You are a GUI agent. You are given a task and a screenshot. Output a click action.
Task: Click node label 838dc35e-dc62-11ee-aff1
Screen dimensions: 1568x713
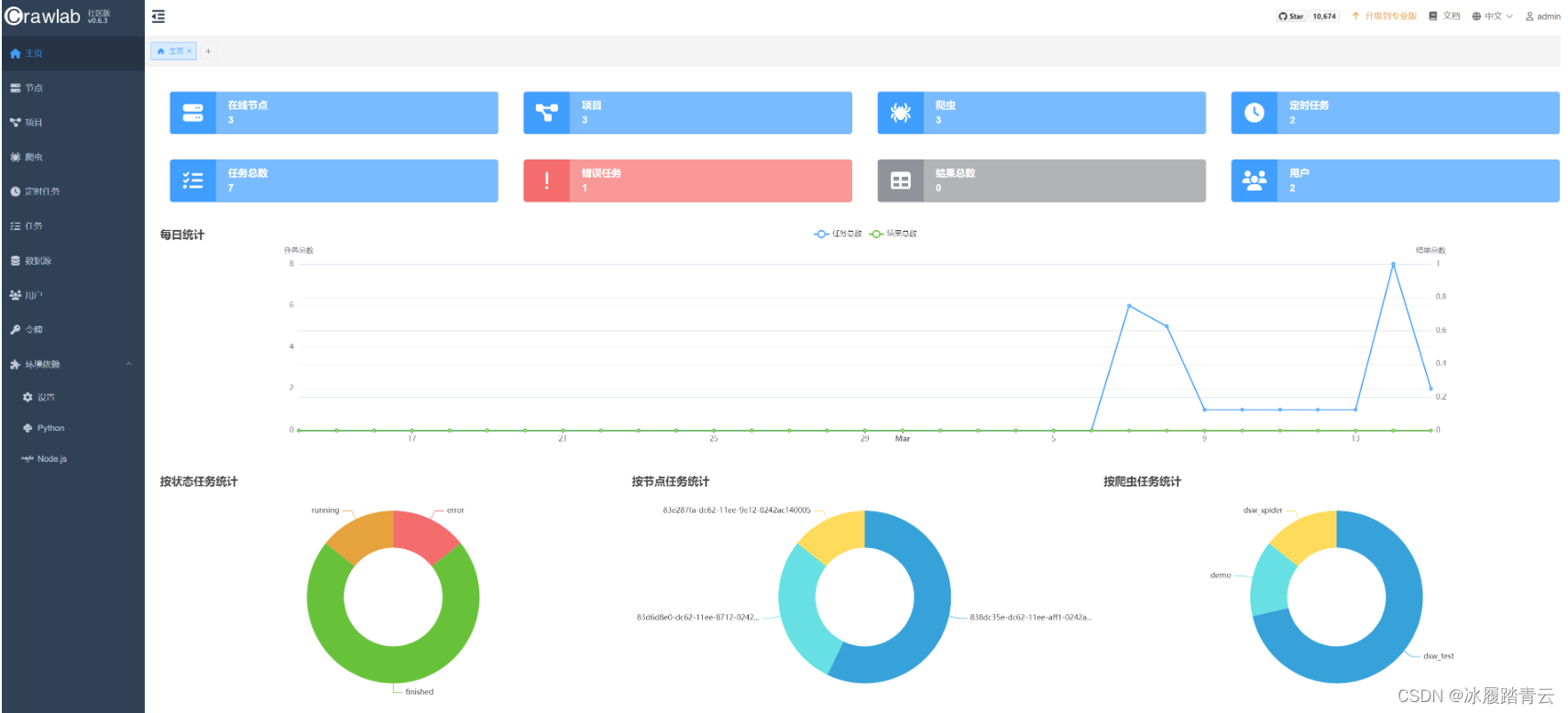1031,618
